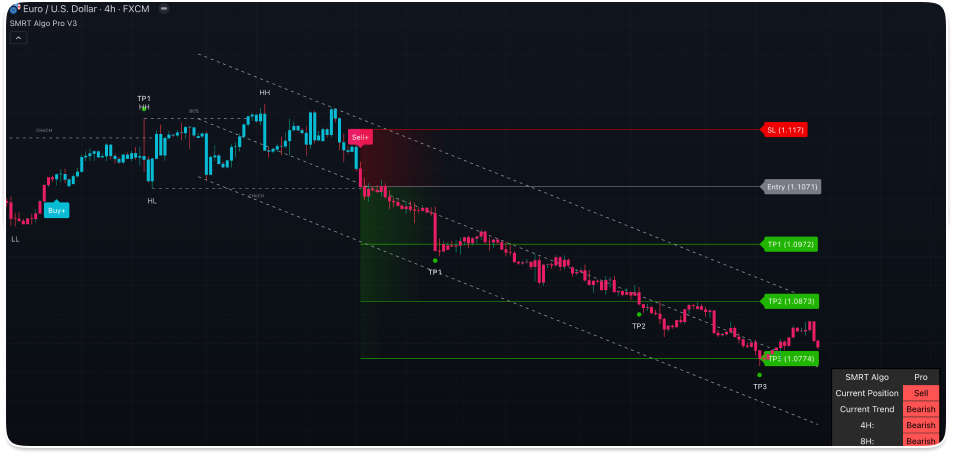Screen dimensions: 953x456
Task: Click the 4H Bearish status cell
Action: (x=921, y=425)
